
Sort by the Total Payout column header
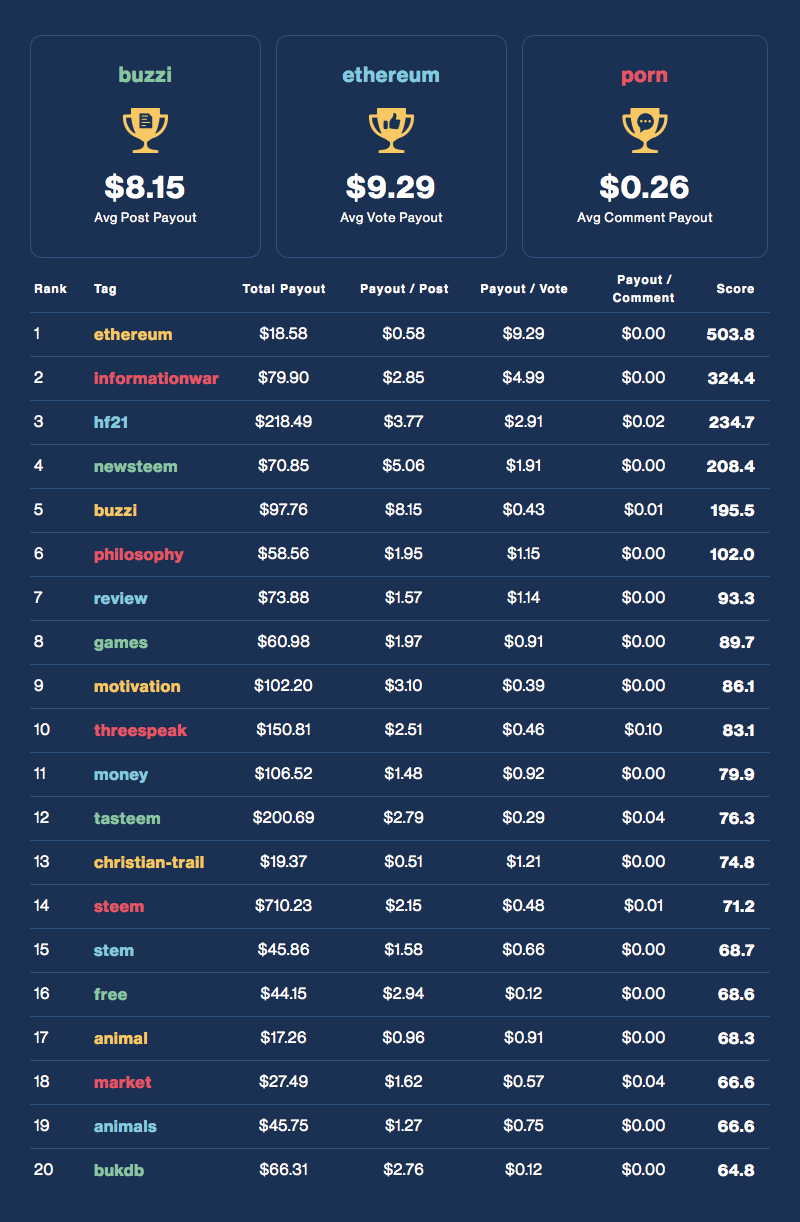click(284, 289)
